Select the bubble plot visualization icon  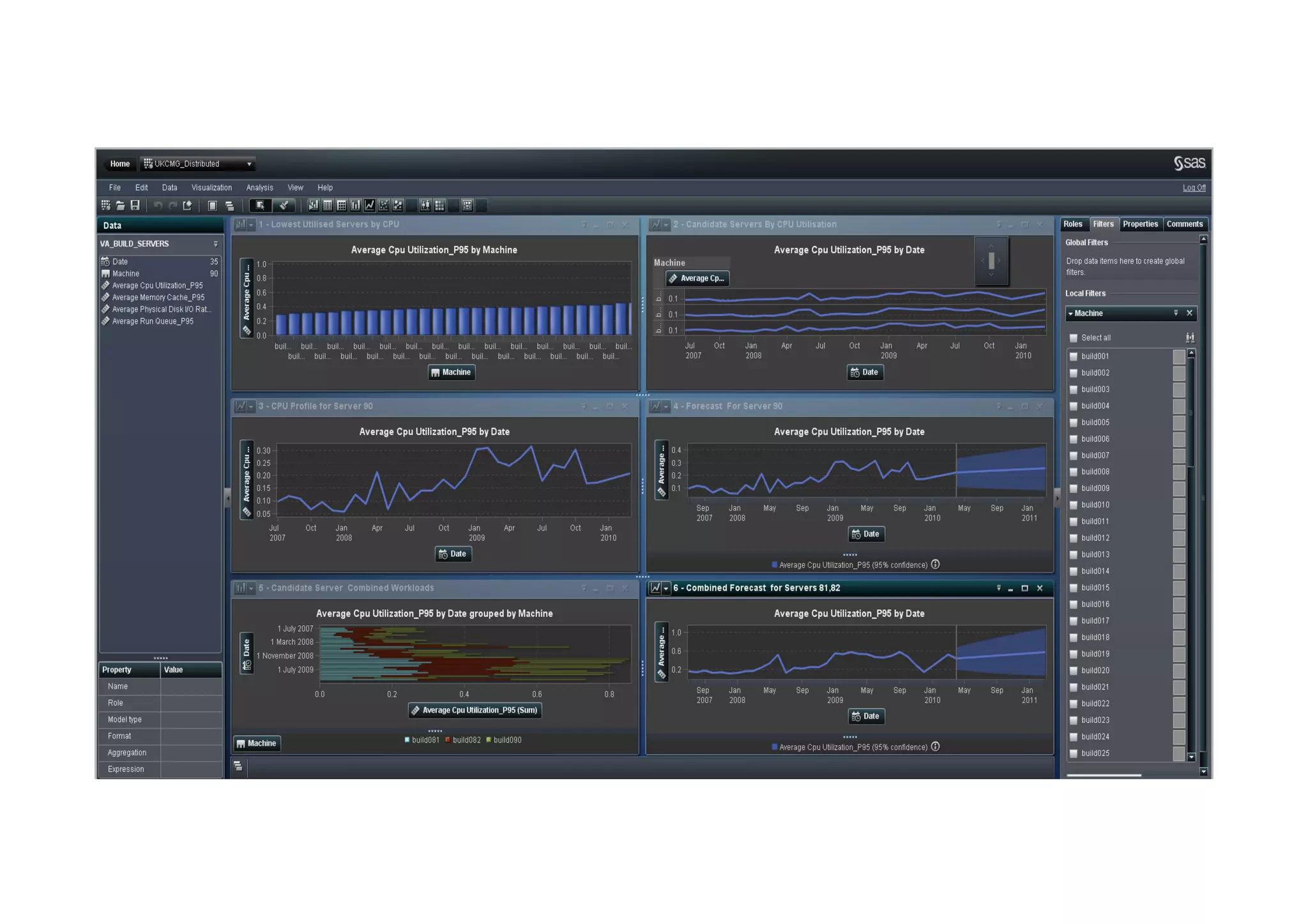coord(398,206)
